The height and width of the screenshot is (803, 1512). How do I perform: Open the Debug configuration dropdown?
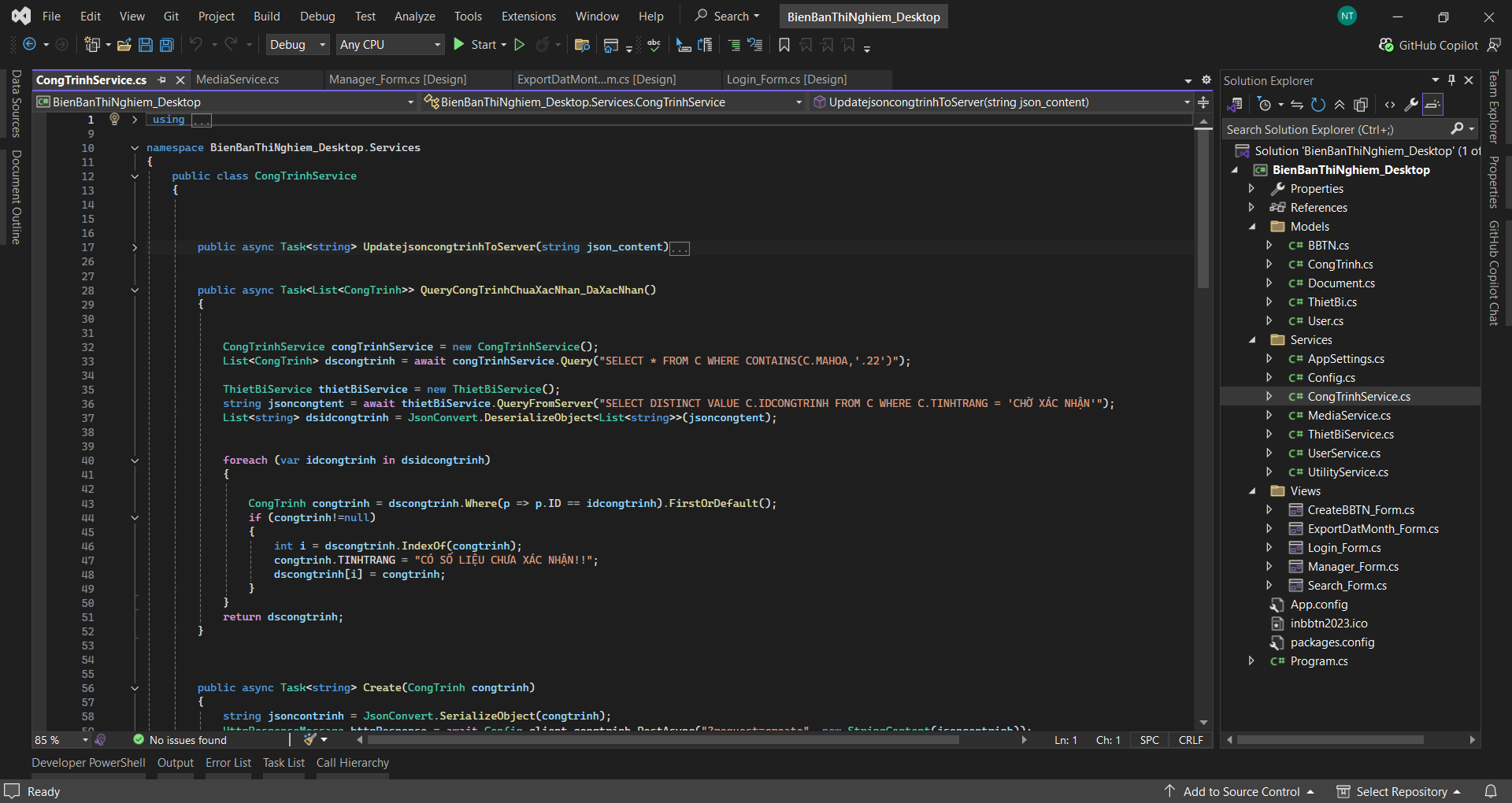click(x=298, y=45)
